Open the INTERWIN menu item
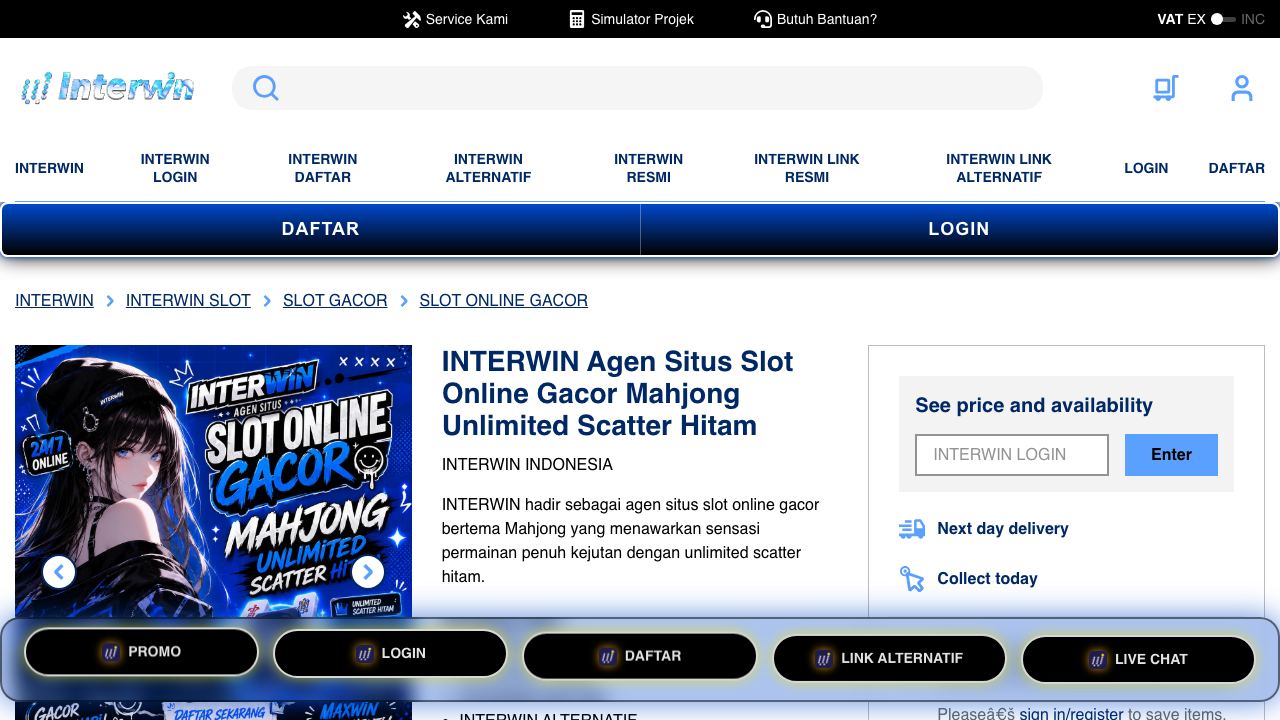The image size is (1280, 720). [x=49, y=168]
